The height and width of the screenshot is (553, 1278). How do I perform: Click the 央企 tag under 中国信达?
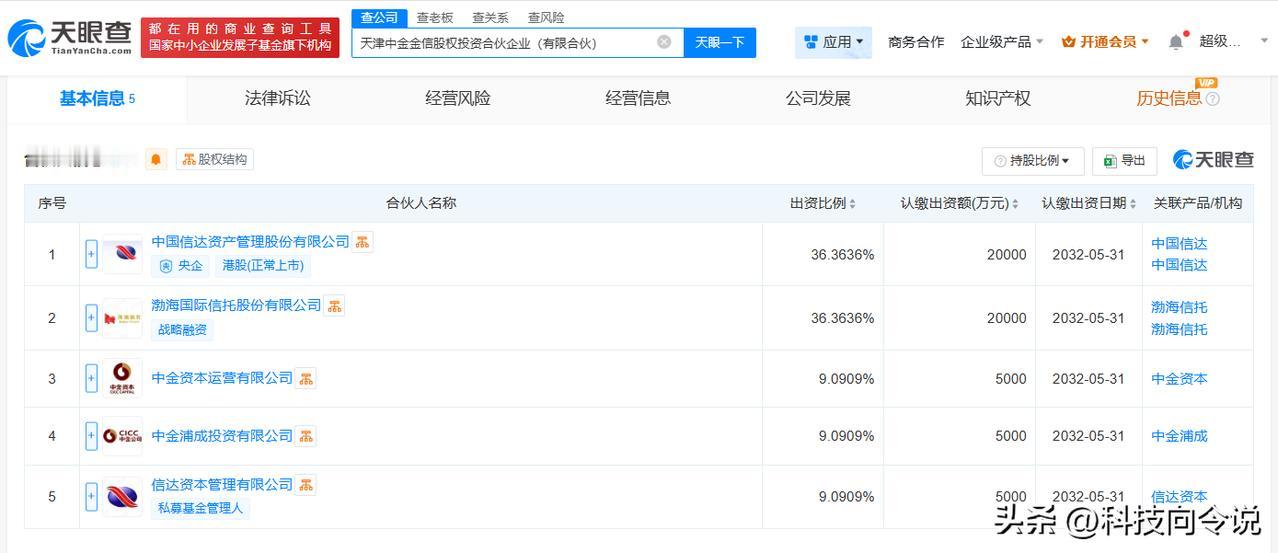click(181, 266)
